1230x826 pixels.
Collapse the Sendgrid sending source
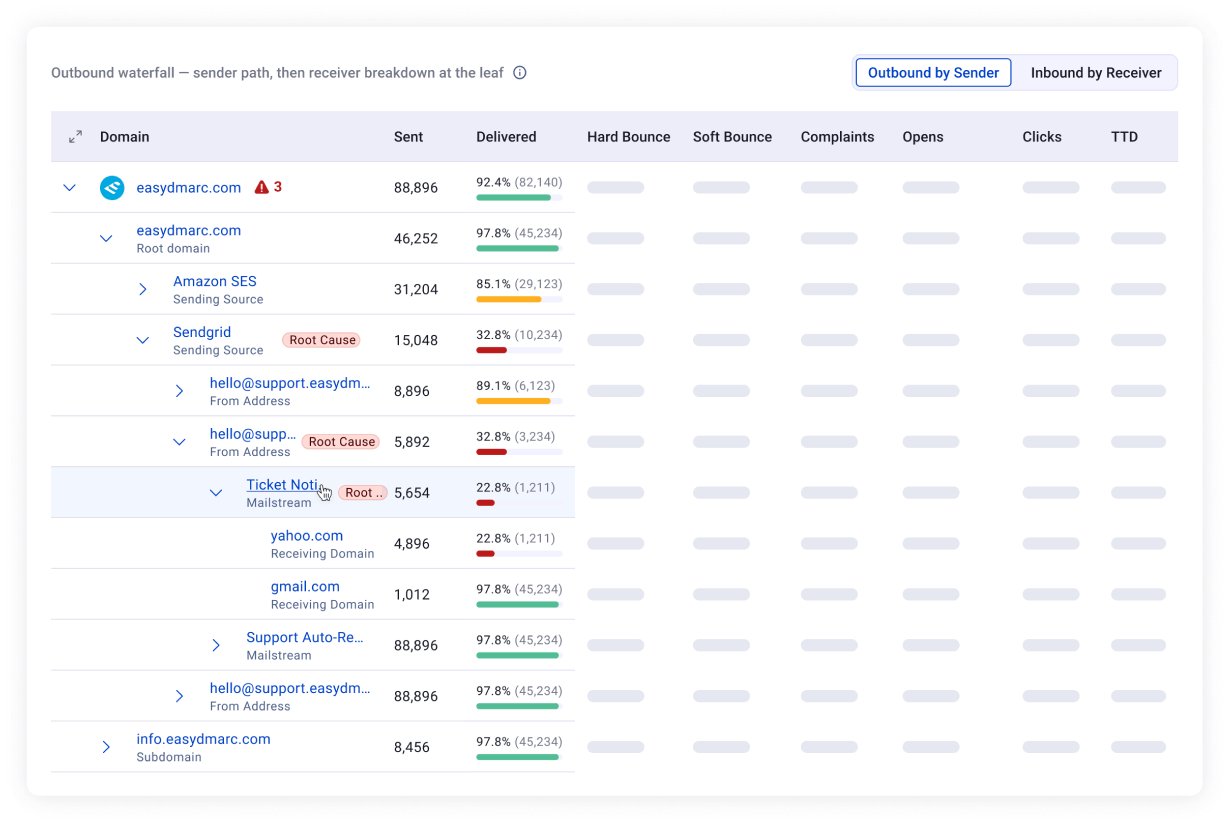point(143,340)
